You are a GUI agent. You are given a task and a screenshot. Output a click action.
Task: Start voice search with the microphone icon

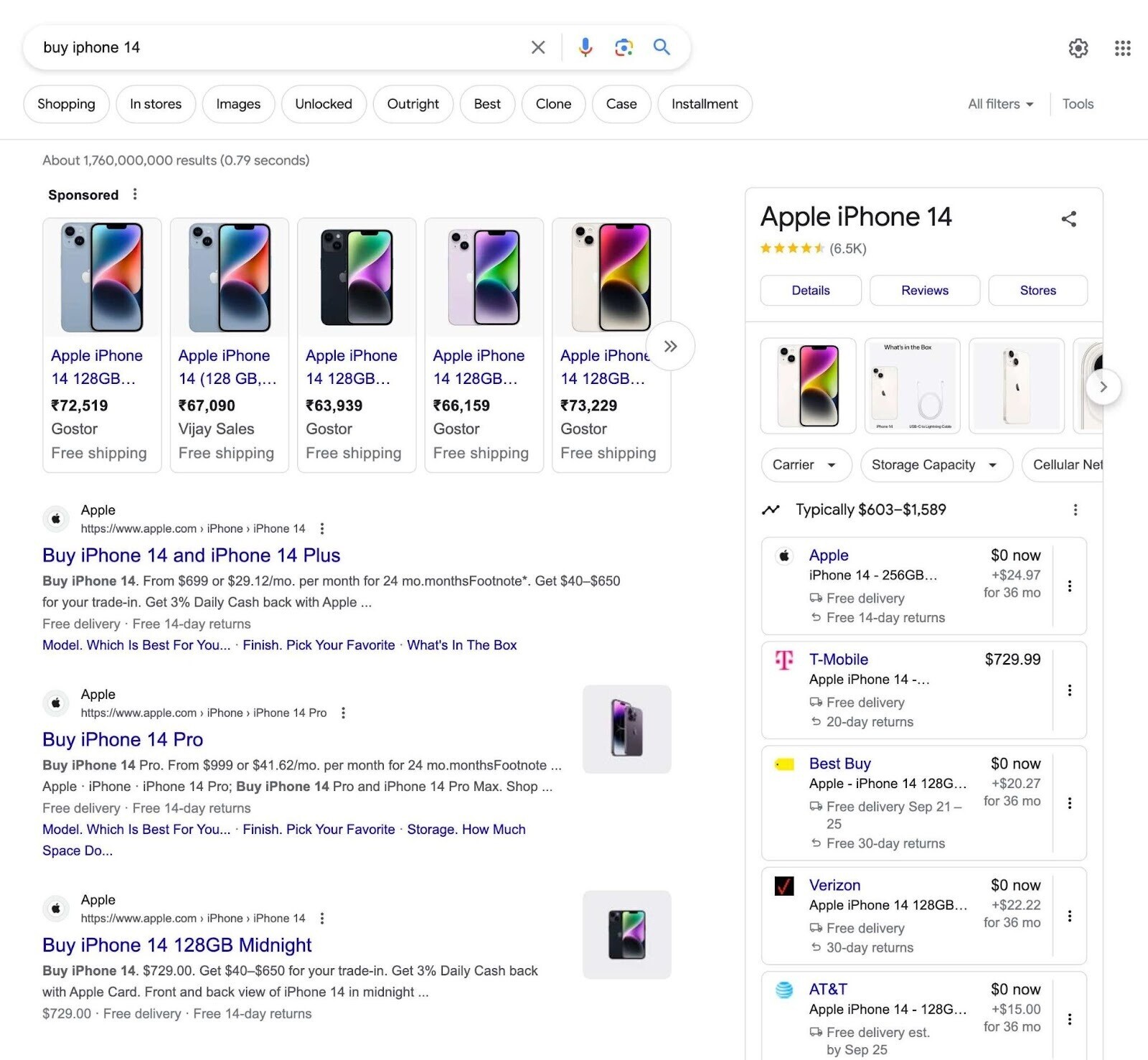(x=585, y=47)
